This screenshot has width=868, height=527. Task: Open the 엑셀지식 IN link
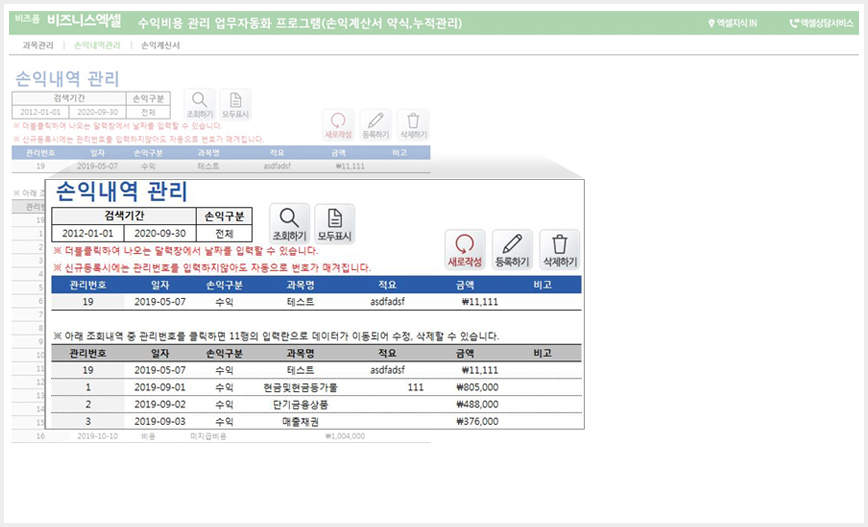pyautogui.click(x=733, y=23)
